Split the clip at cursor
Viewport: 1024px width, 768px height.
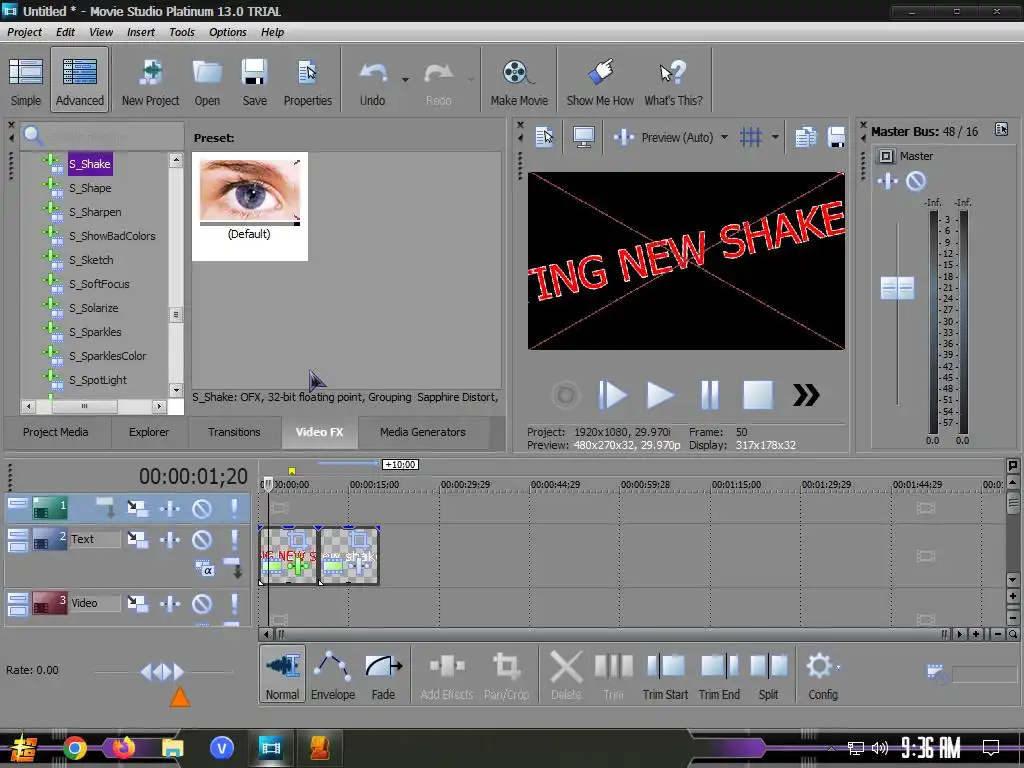click(769, 675)
